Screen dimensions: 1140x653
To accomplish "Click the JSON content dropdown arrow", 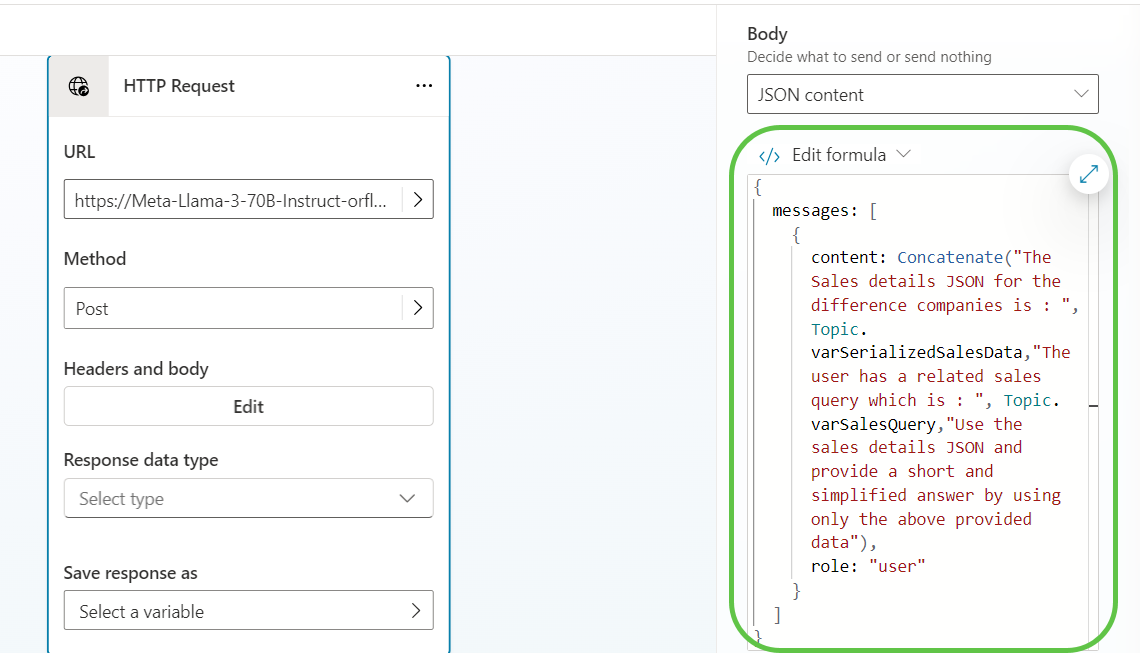I will tap(1080, 94).
